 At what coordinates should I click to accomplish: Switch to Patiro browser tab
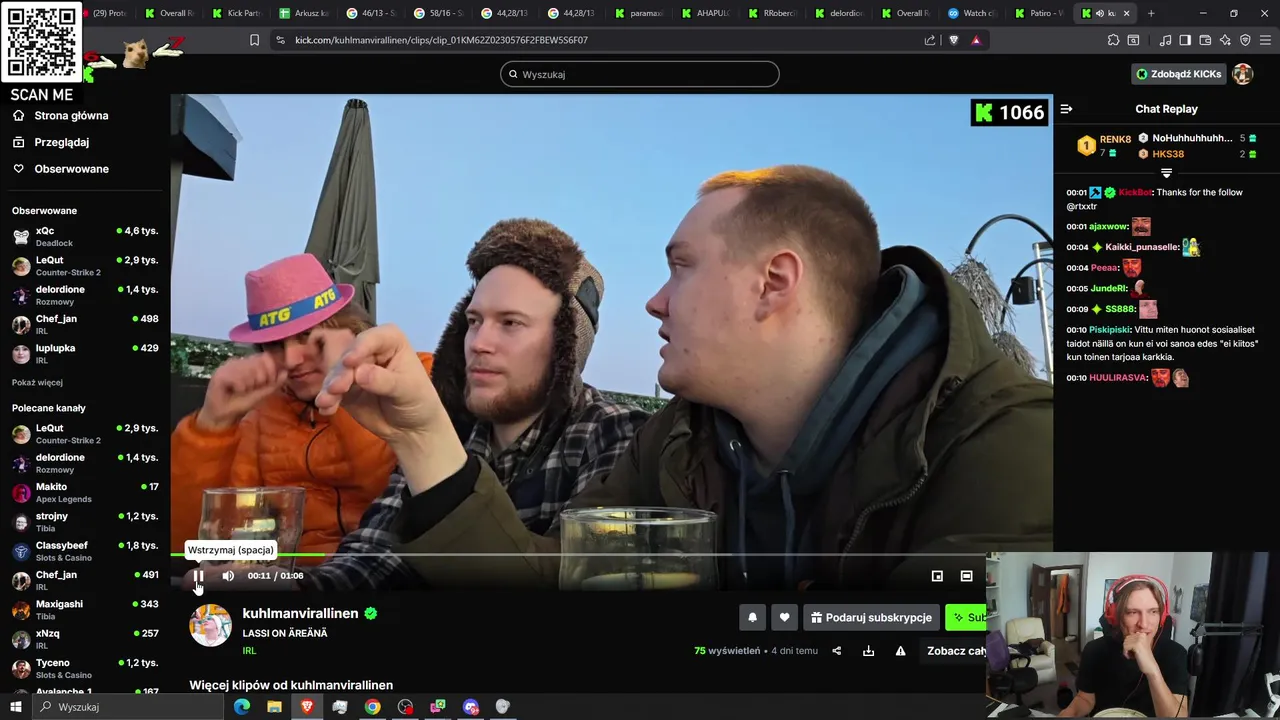1040,13
